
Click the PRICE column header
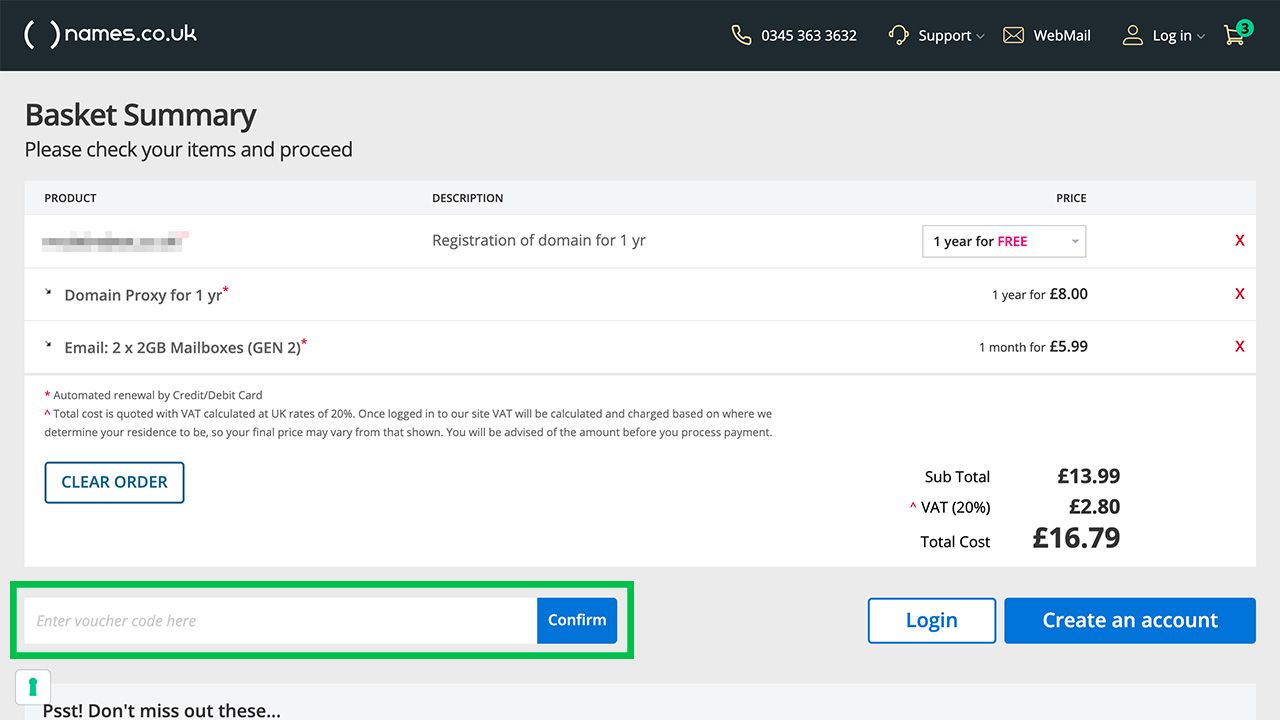1071,198
